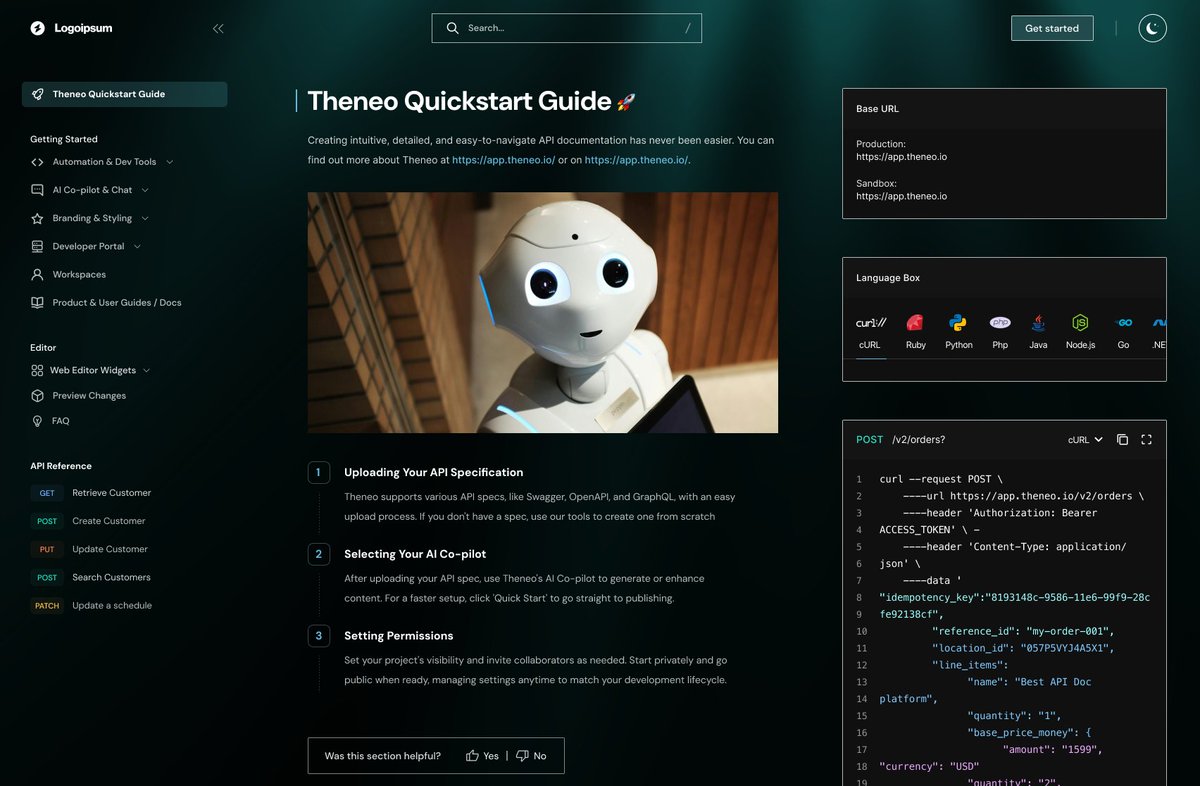The image size is (1200, 786).
Task: Click the 'Language Box' panel title
Action: (888, 278)
